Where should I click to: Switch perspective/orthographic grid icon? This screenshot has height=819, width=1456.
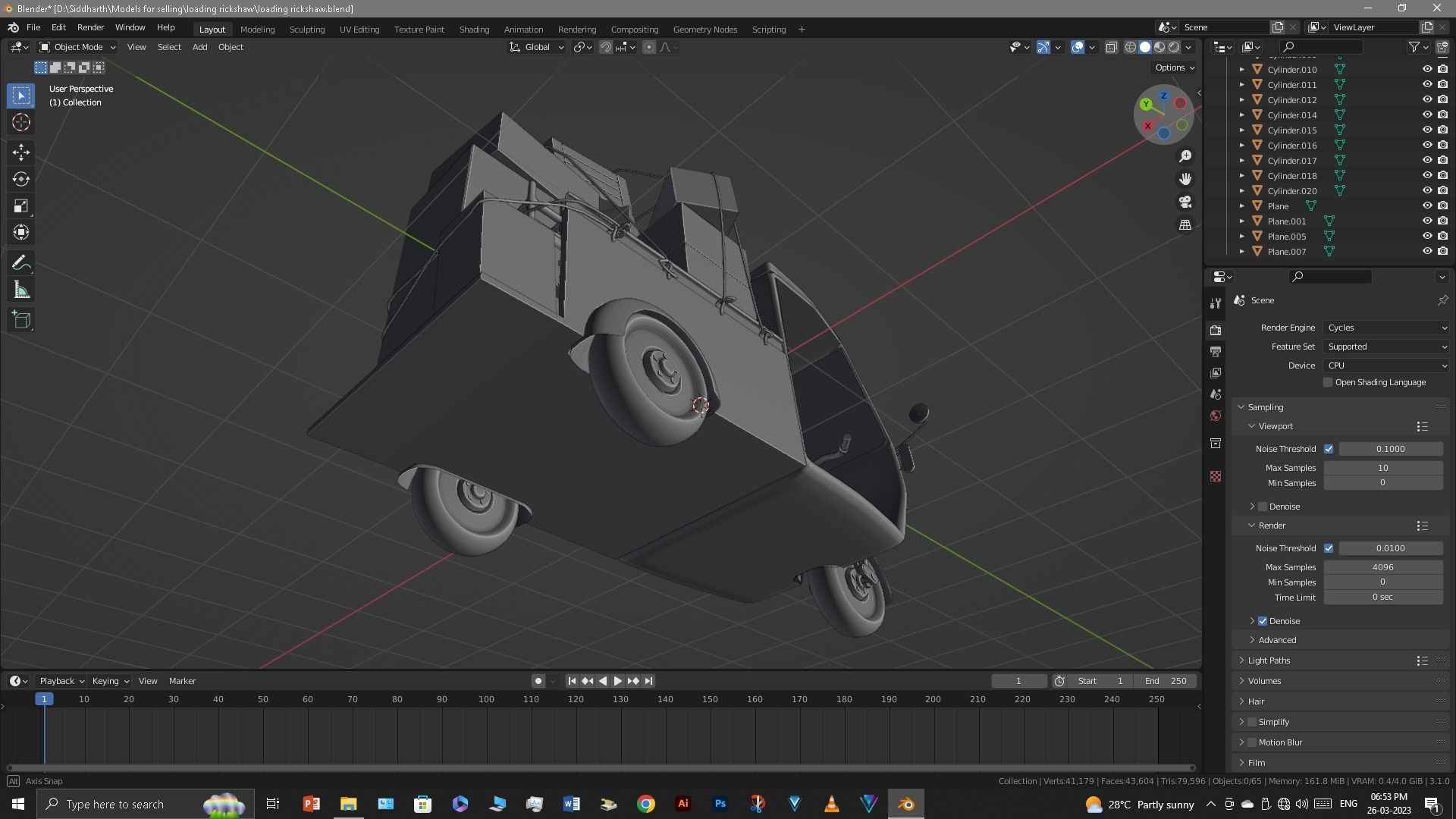point(1185,225)
